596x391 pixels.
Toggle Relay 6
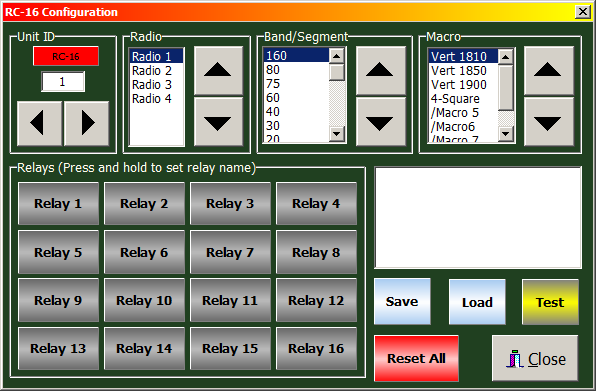click(144, 252)
